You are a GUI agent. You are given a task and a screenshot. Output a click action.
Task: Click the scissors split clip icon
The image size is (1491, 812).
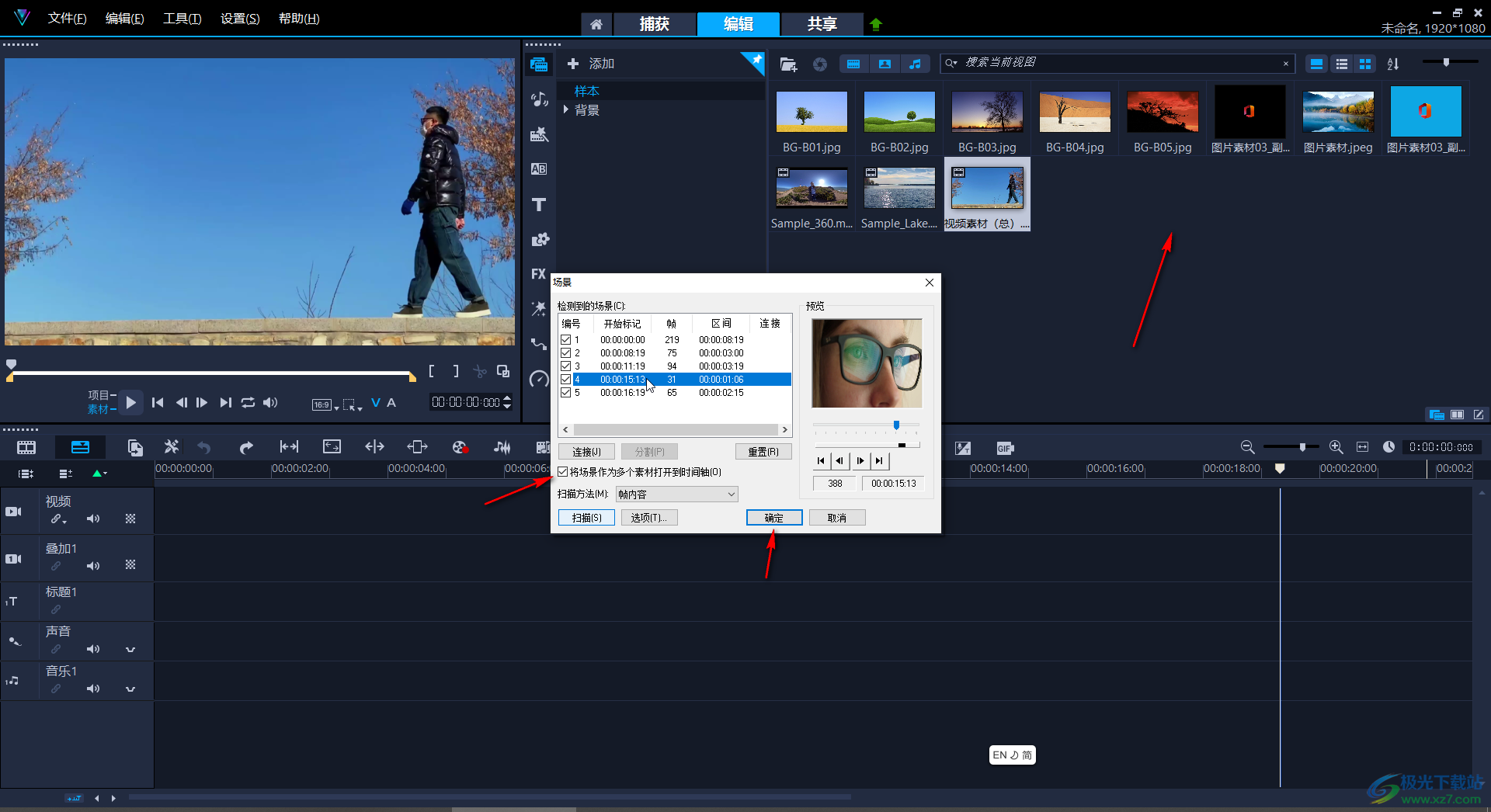pos(480,372)
